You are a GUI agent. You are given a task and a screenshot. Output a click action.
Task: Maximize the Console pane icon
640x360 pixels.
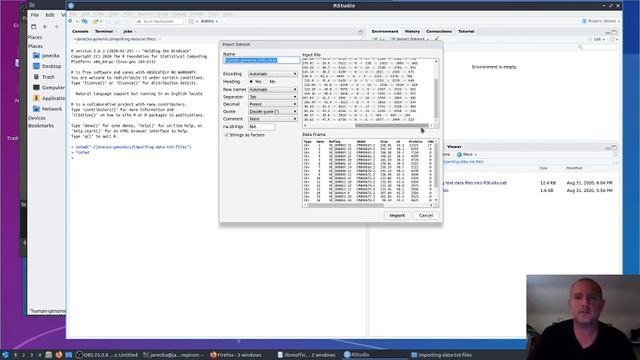[360, 32]
